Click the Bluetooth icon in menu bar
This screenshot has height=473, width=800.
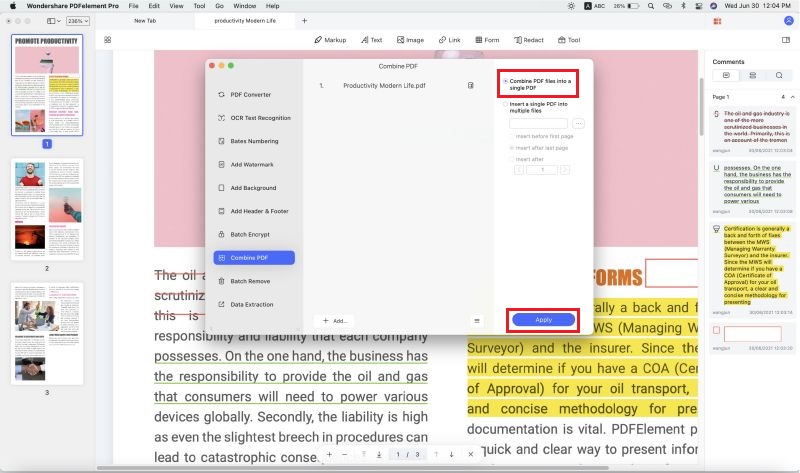(x=683, y=6)
